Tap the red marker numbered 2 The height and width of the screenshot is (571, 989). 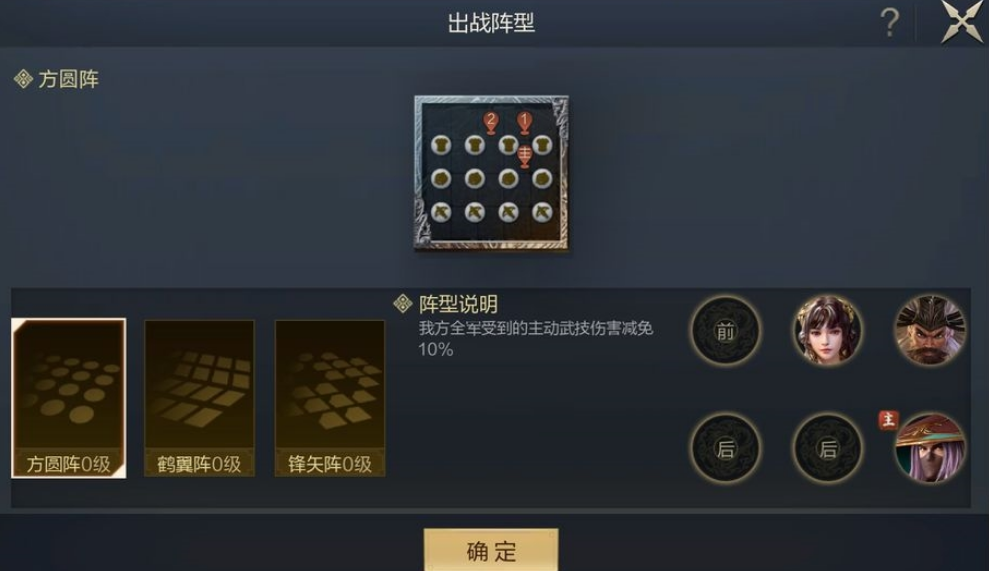click(491, 122)
